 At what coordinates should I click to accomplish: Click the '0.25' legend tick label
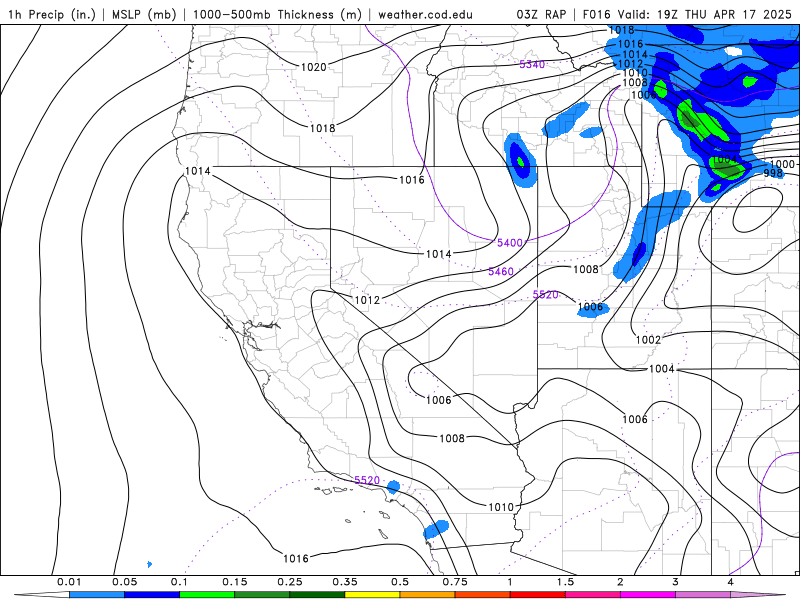(x=290, y=582)
